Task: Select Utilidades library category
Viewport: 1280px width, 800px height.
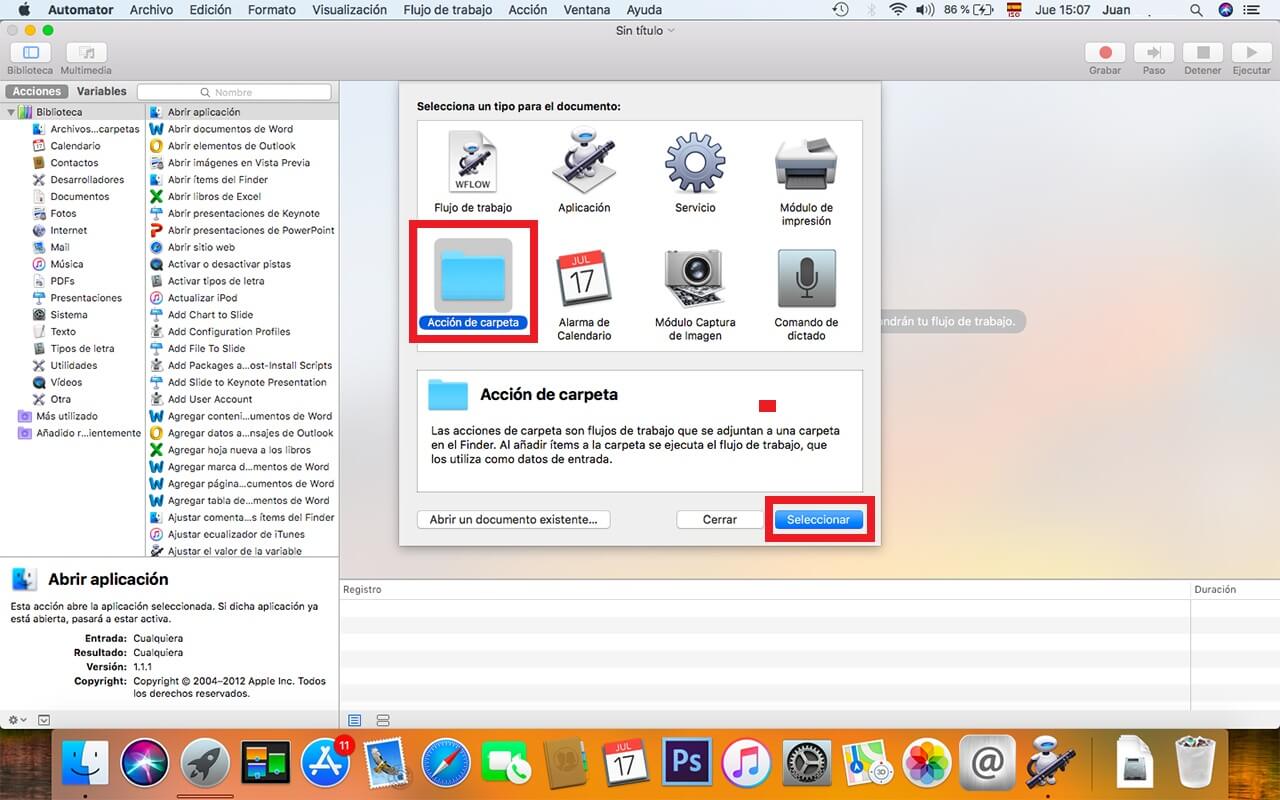Action: (x=73, y=365)
